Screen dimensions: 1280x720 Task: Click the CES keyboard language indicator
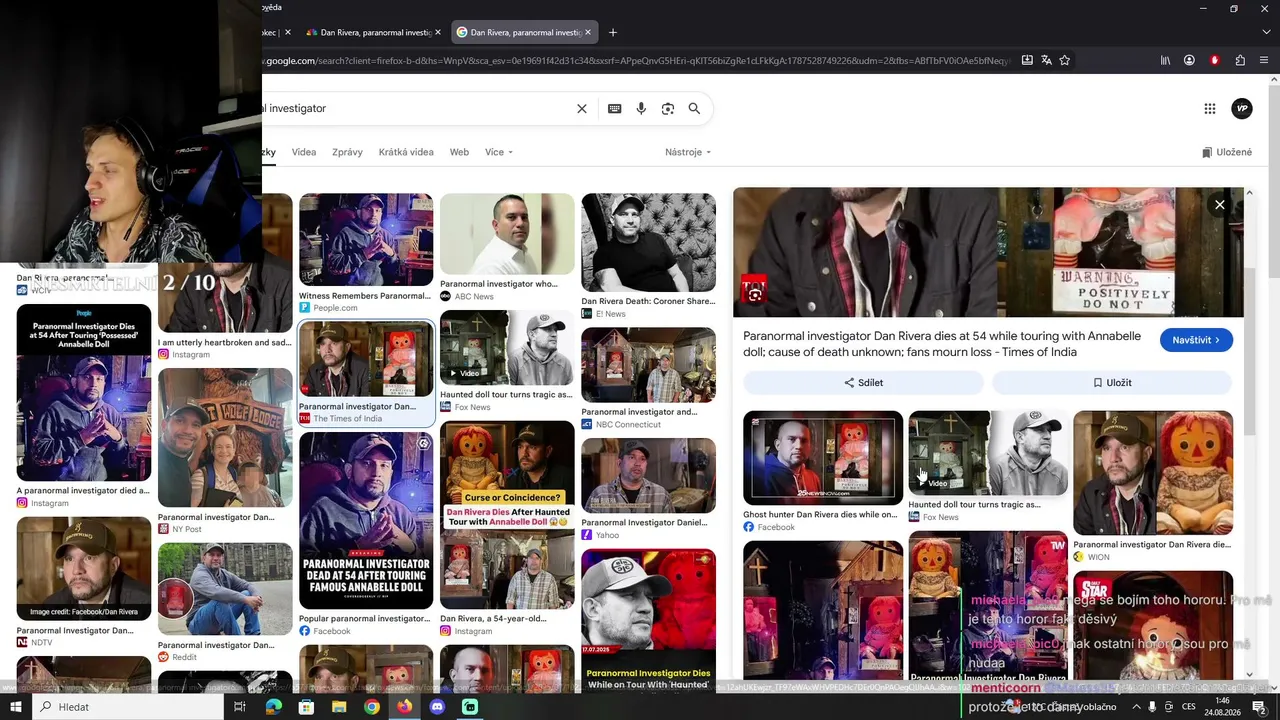pyautogui.click(x=1189, y=707)
